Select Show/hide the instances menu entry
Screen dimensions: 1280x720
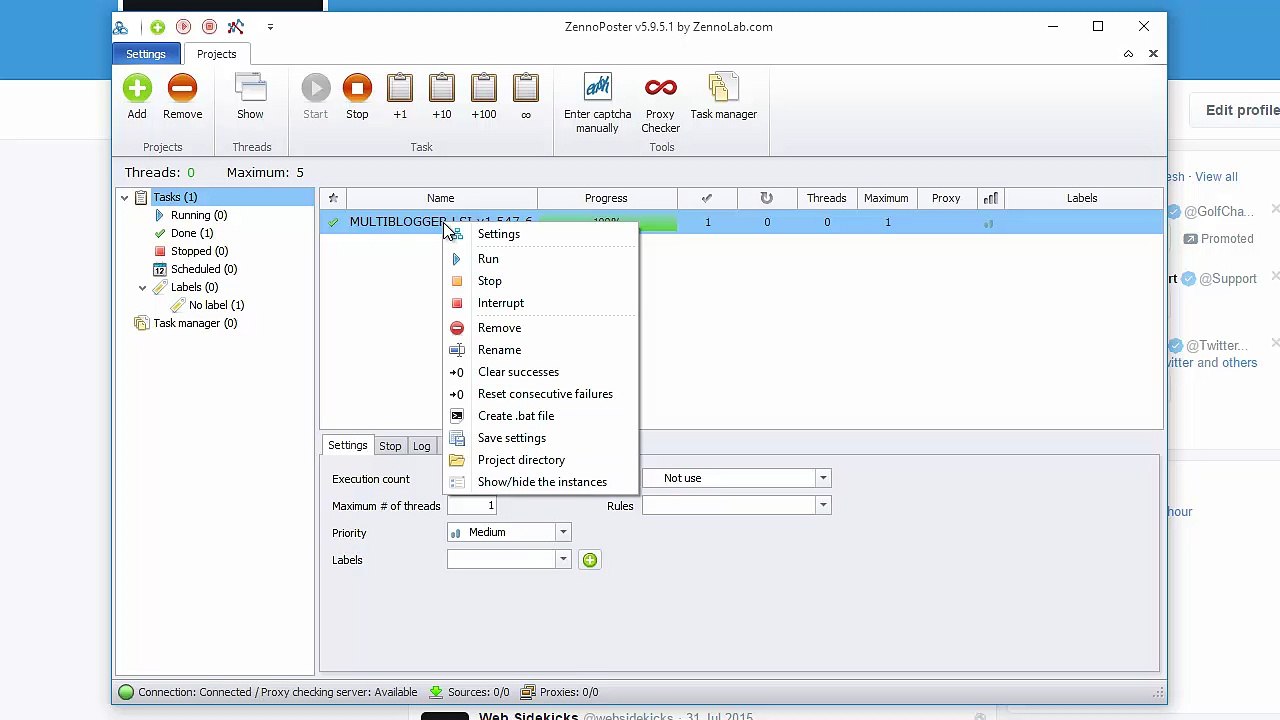(540, 482)
